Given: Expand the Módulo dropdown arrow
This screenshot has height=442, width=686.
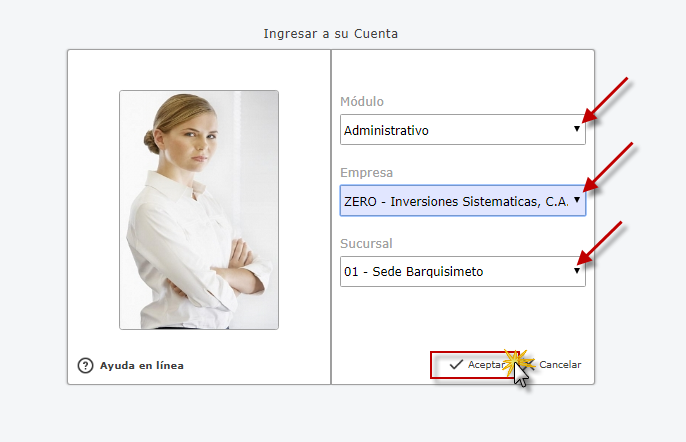Looking at the screenshot, I should coord(576,129).
